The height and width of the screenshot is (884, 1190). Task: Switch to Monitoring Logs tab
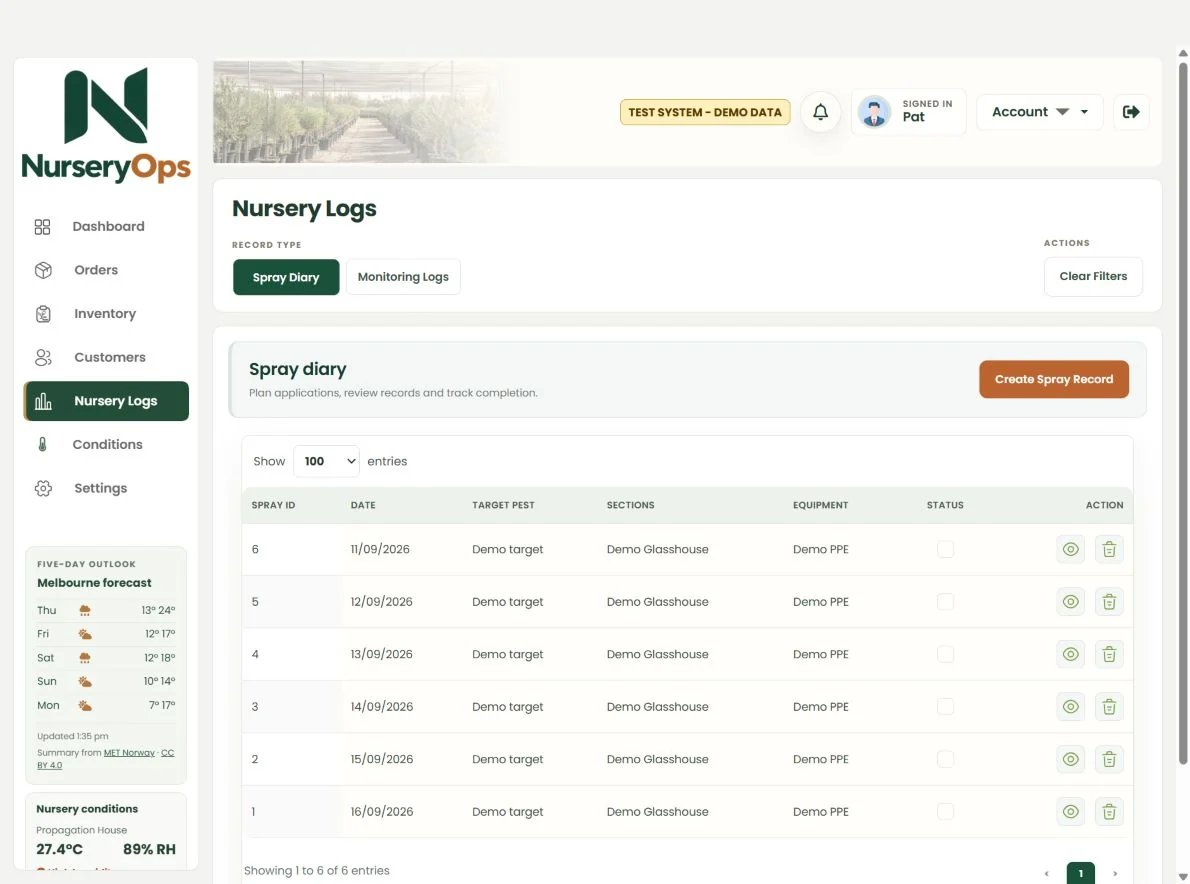pos(403,277)
